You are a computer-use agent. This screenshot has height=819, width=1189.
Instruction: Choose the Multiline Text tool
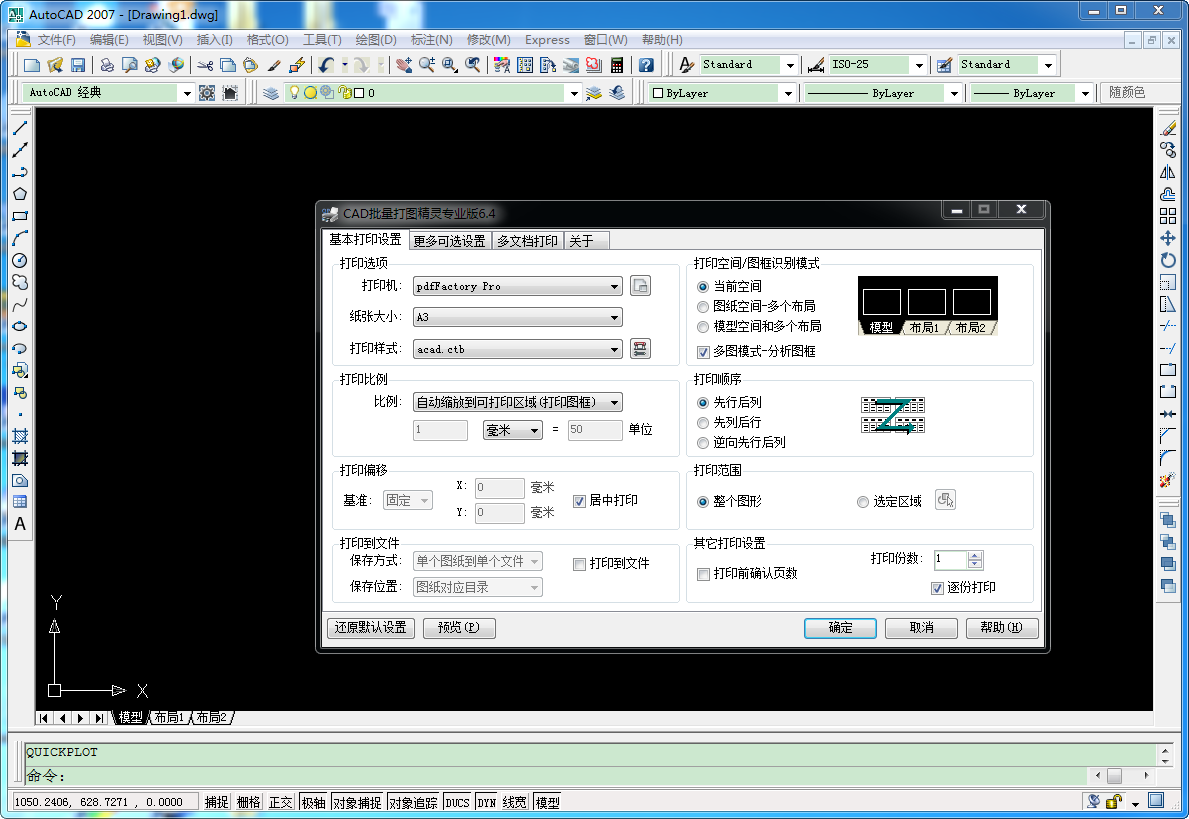19,524
